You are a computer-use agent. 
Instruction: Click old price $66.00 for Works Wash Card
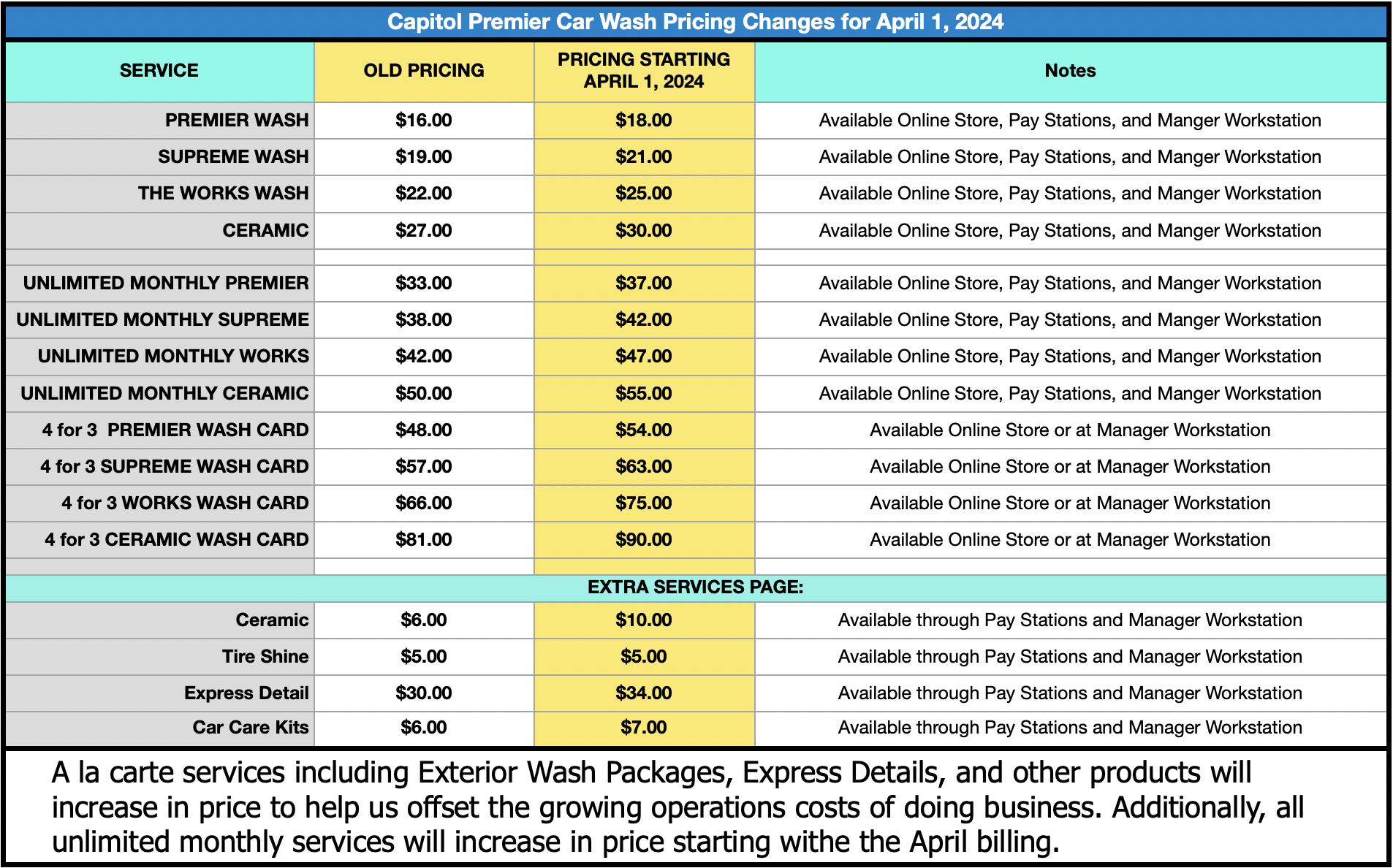point(424,503)
